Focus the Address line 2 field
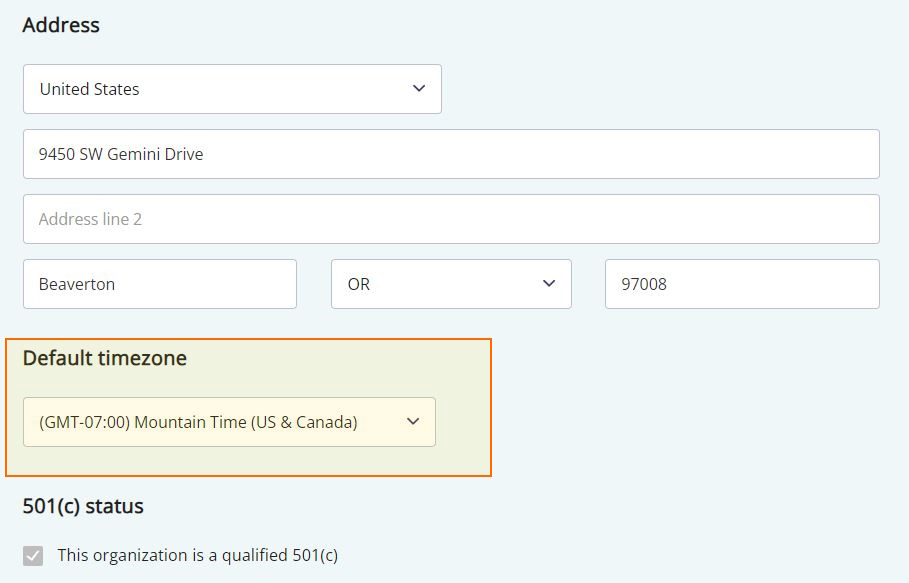Viewport: 909px width, 583px height. [450, 218]
